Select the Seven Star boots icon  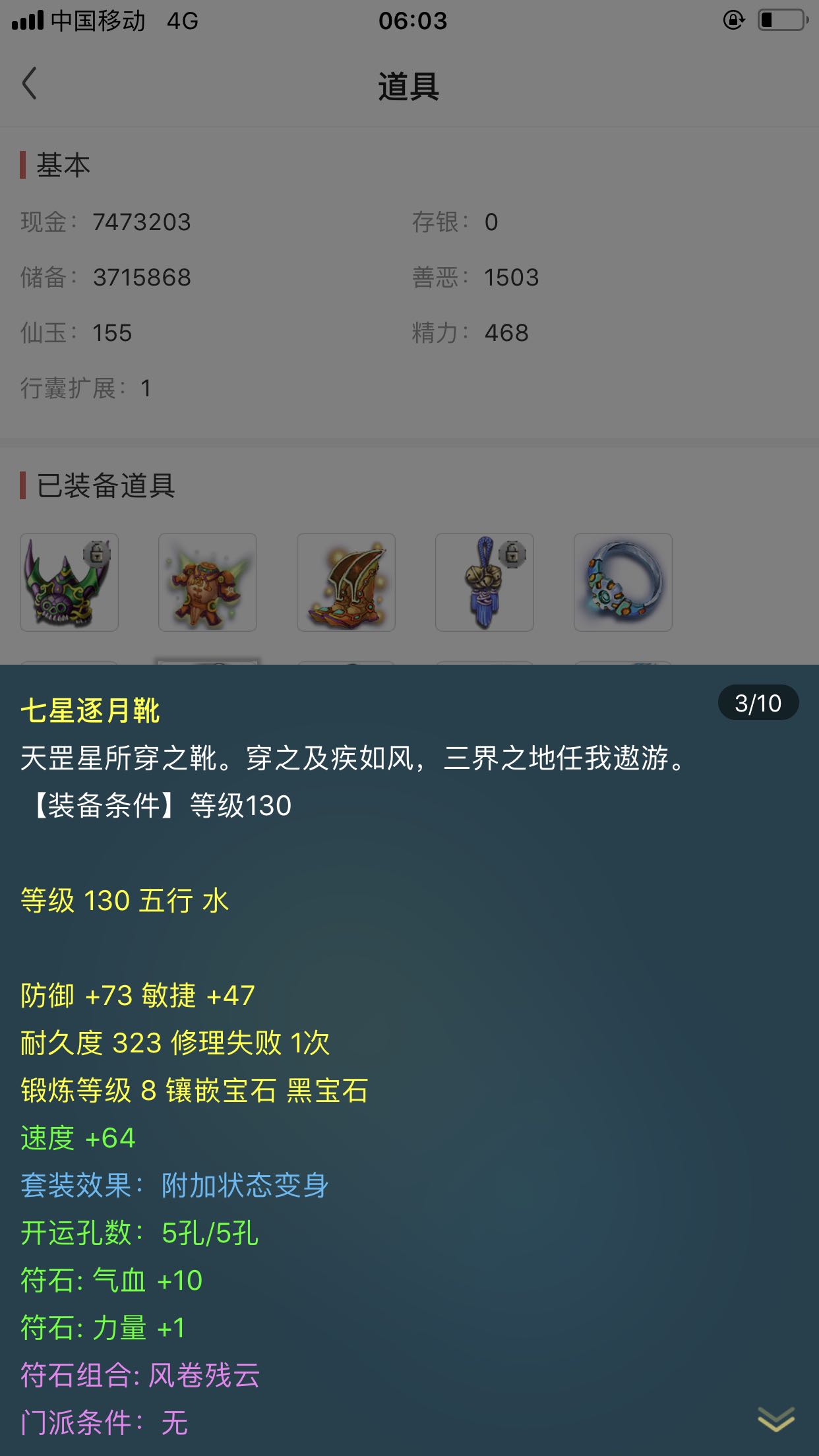(346, 582)
